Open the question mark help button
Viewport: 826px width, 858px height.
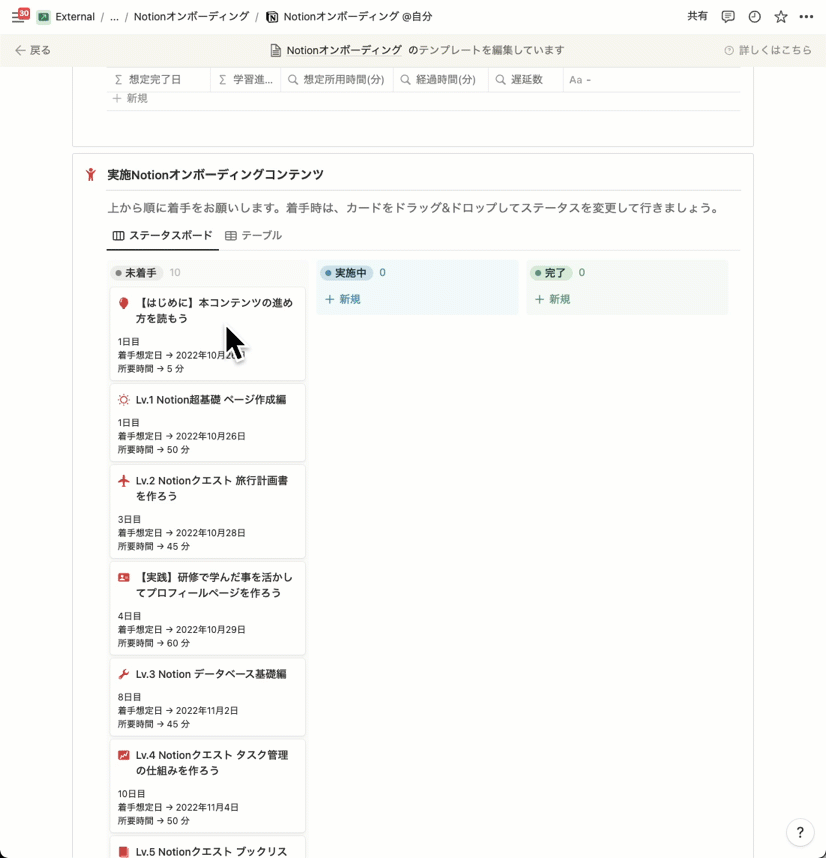(x=800, y=832)
